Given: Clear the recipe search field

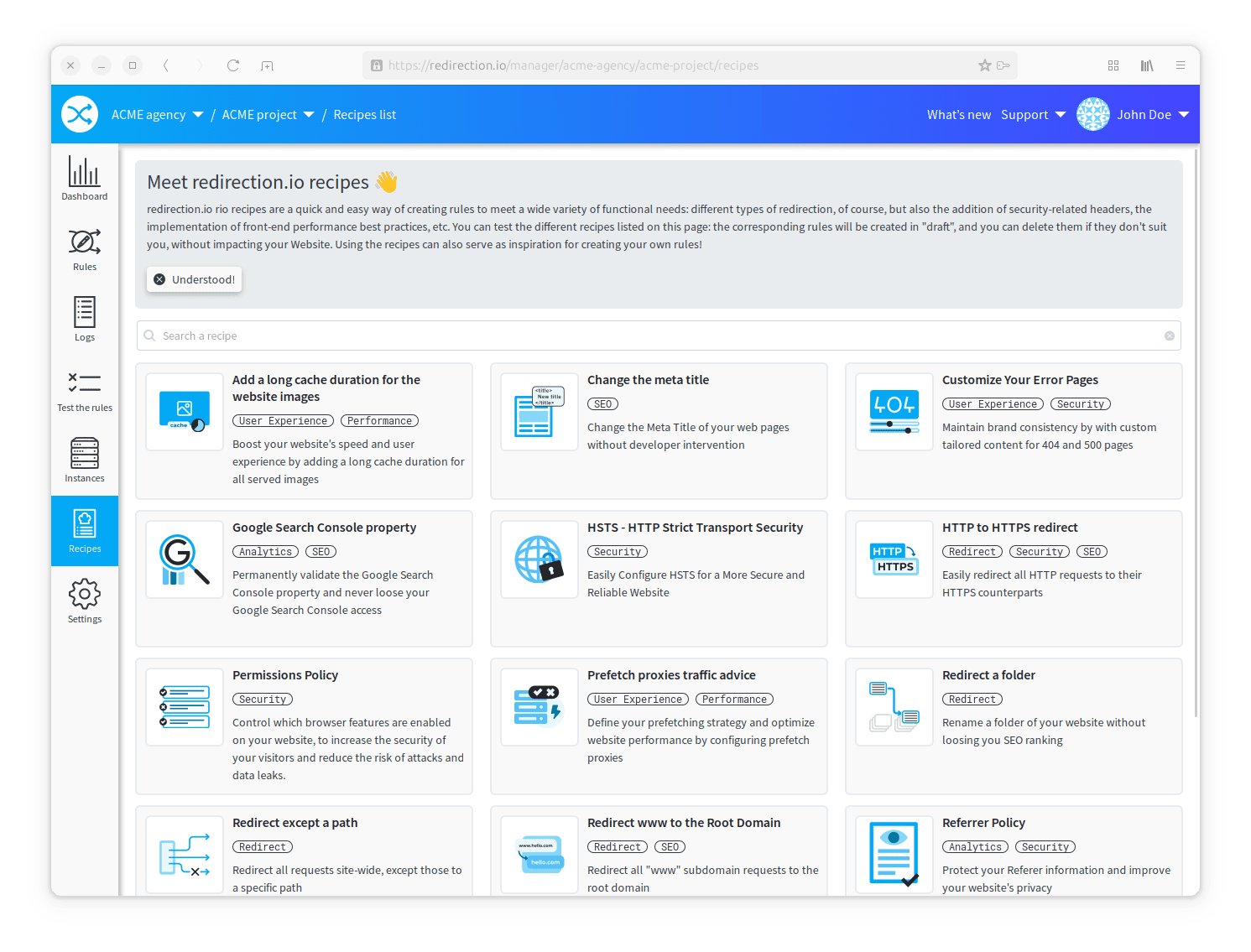Looking at the screenshot, I should [x=1170, y=336].
